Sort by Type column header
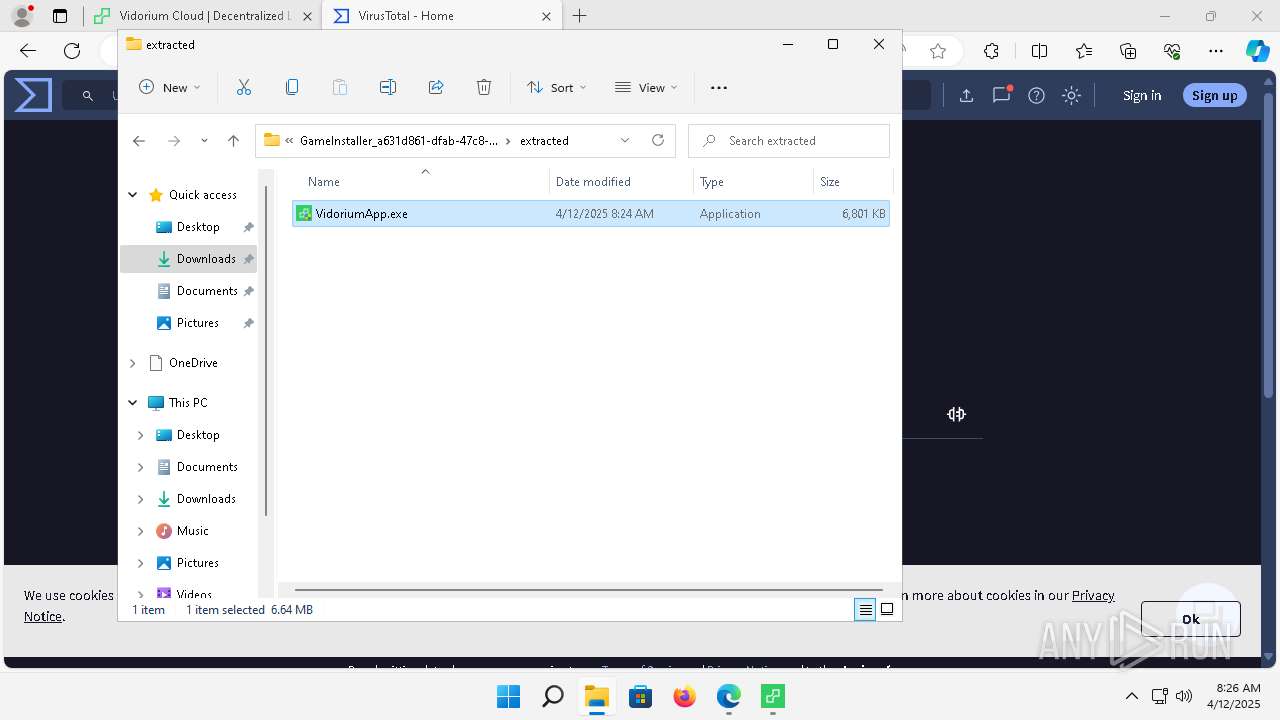The image size is (1280, 720). tap(753, 182)
